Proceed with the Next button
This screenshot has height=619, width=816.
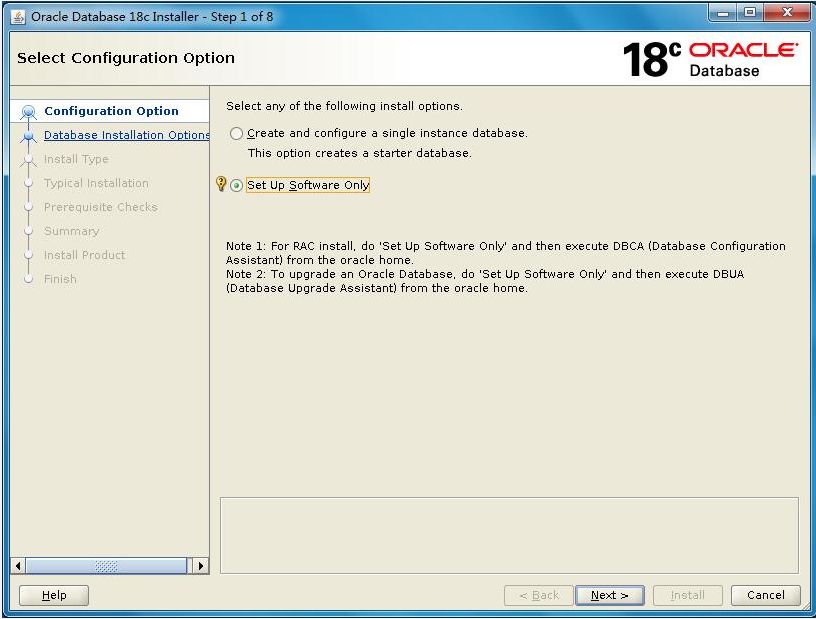pos(609,595)
